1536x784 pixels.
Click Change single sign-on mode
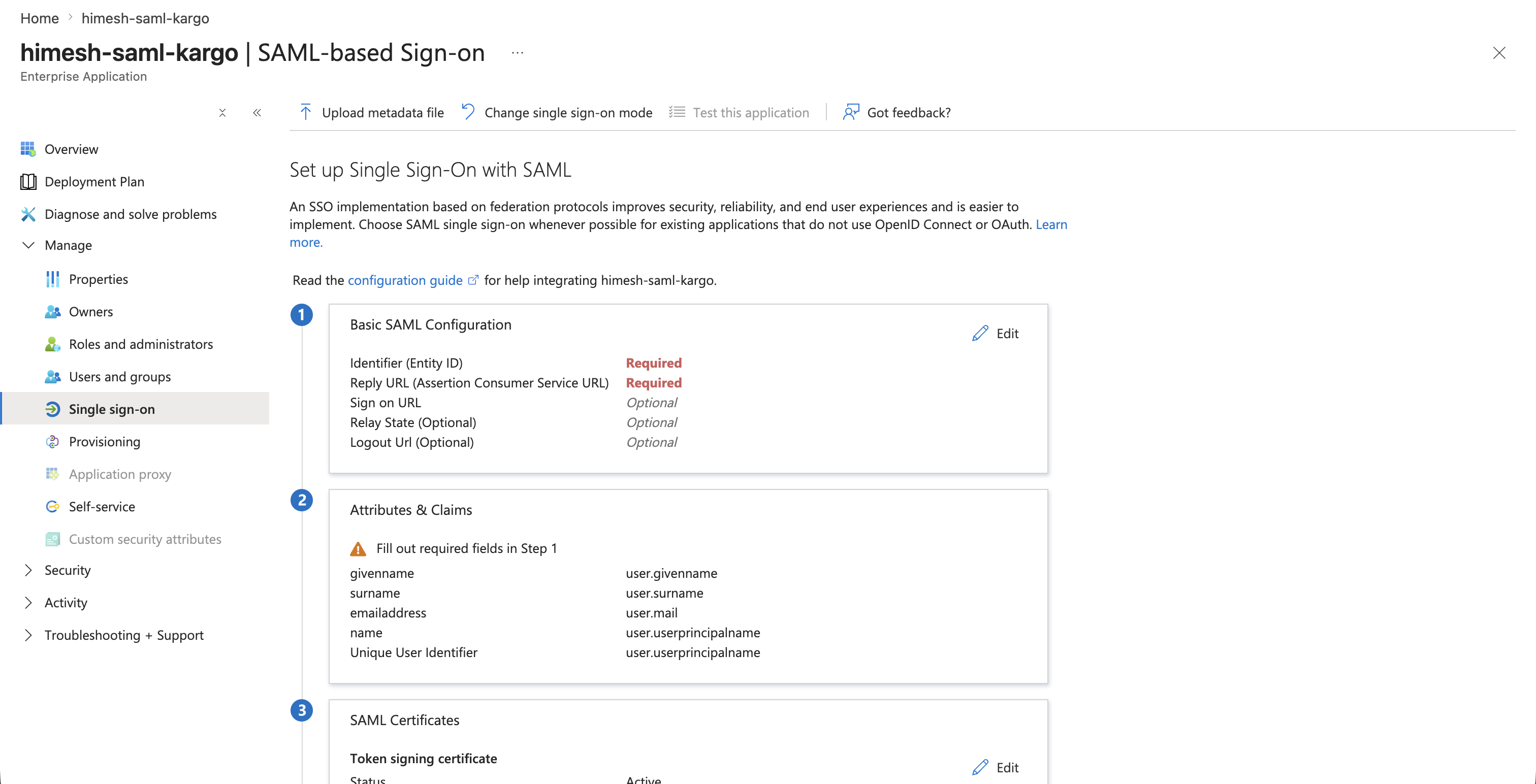coord(557,112)
